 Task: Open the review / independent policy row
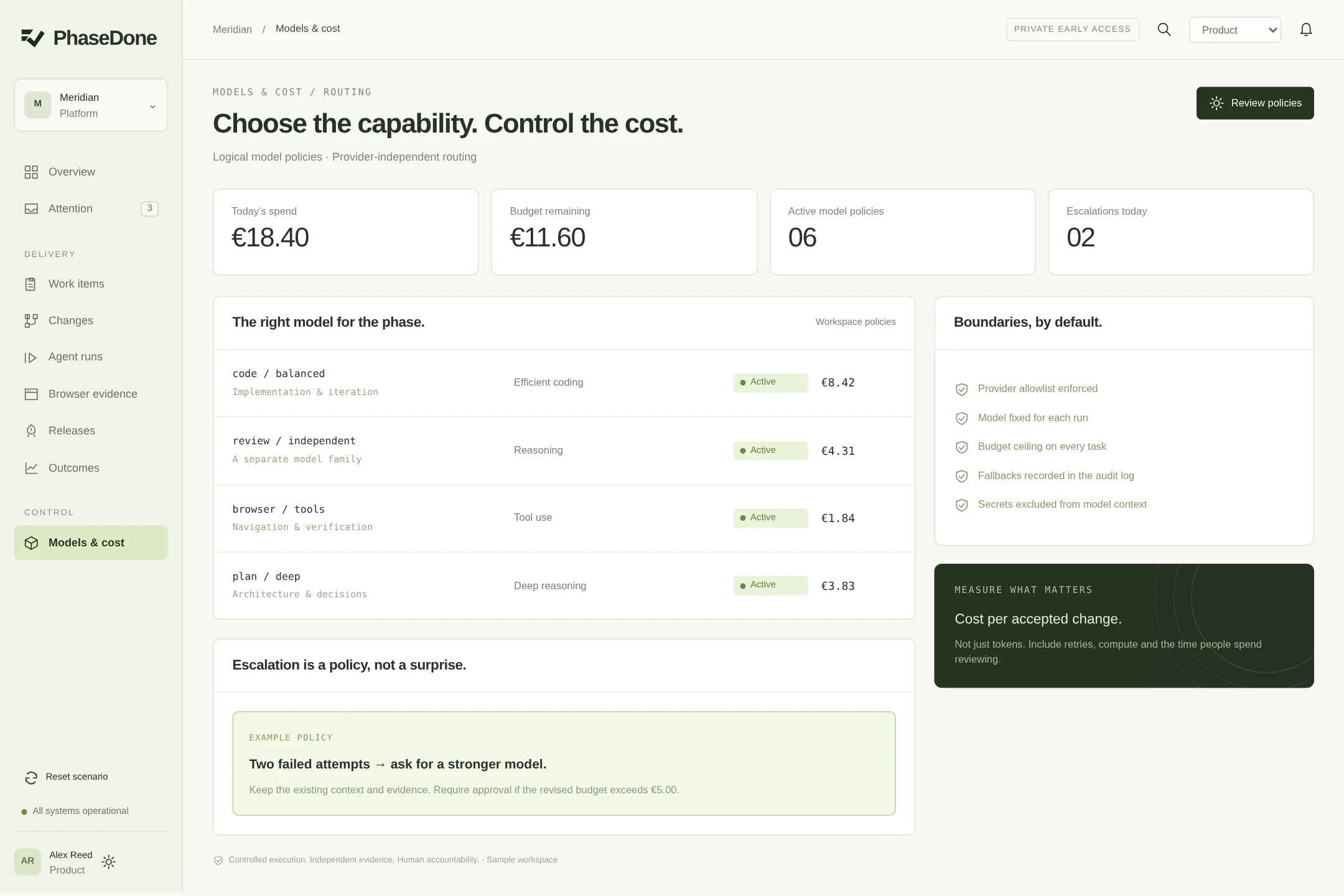pyautogui.click(x=564, y=450)
